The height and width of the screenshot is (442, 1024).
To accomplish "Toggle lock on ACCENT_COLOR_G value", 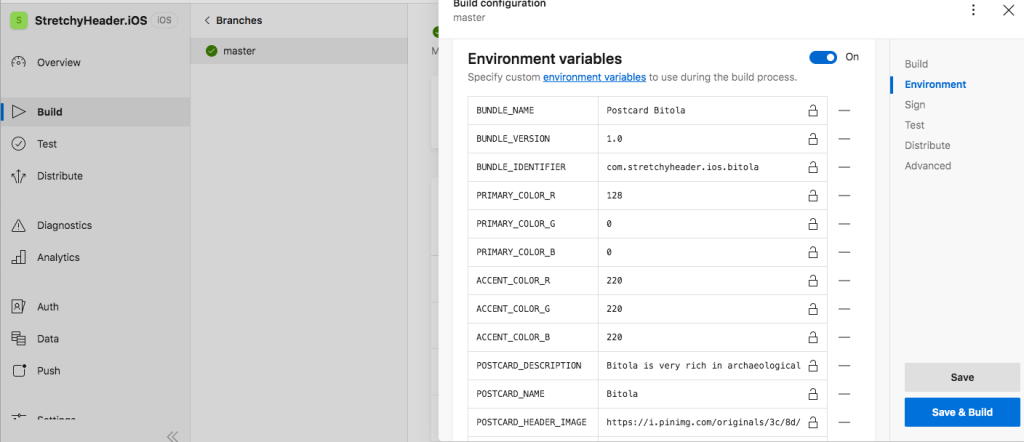I will [812, 309].
